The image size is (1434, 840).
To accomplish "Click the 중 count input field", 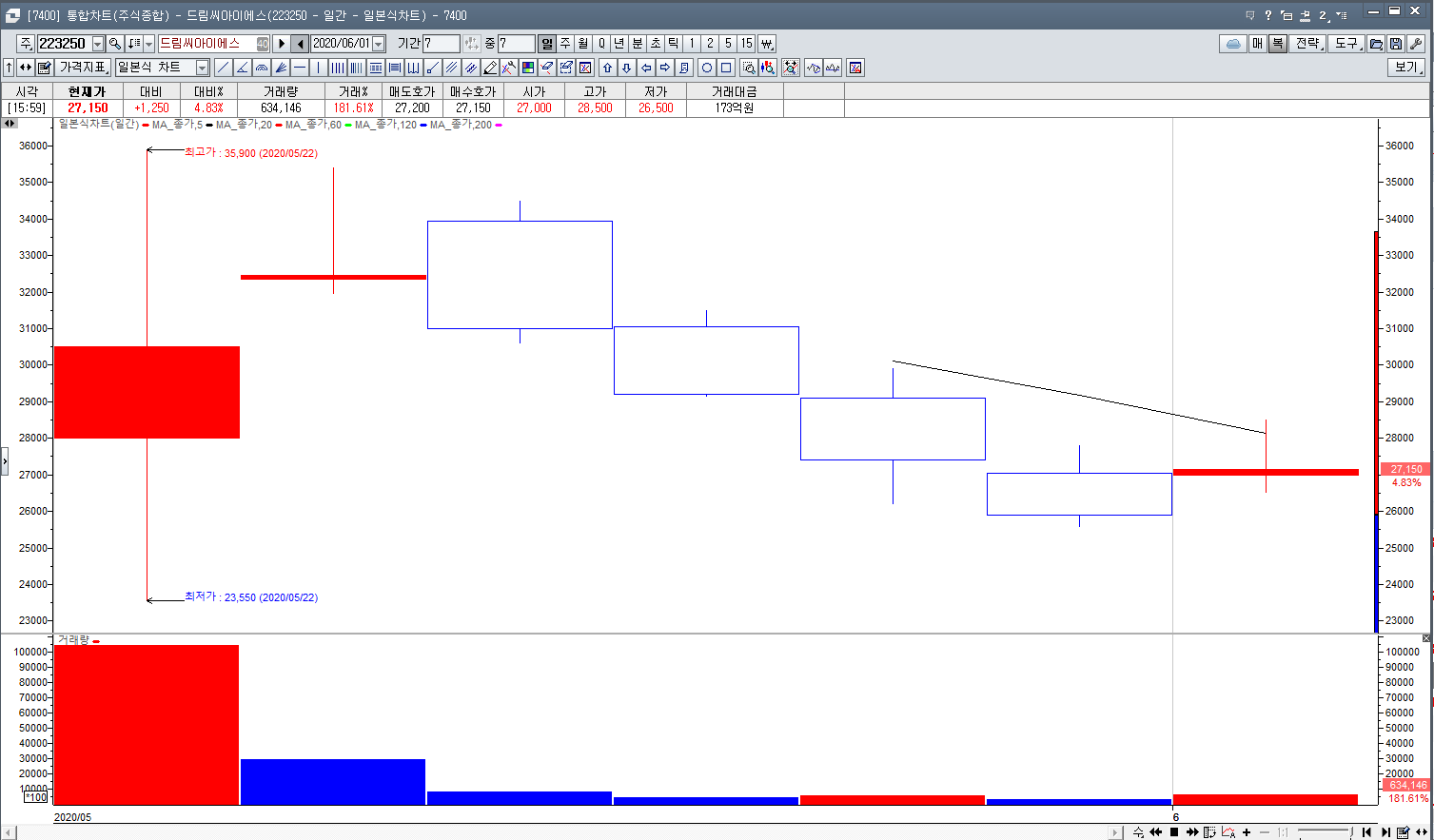I will 516,44.
